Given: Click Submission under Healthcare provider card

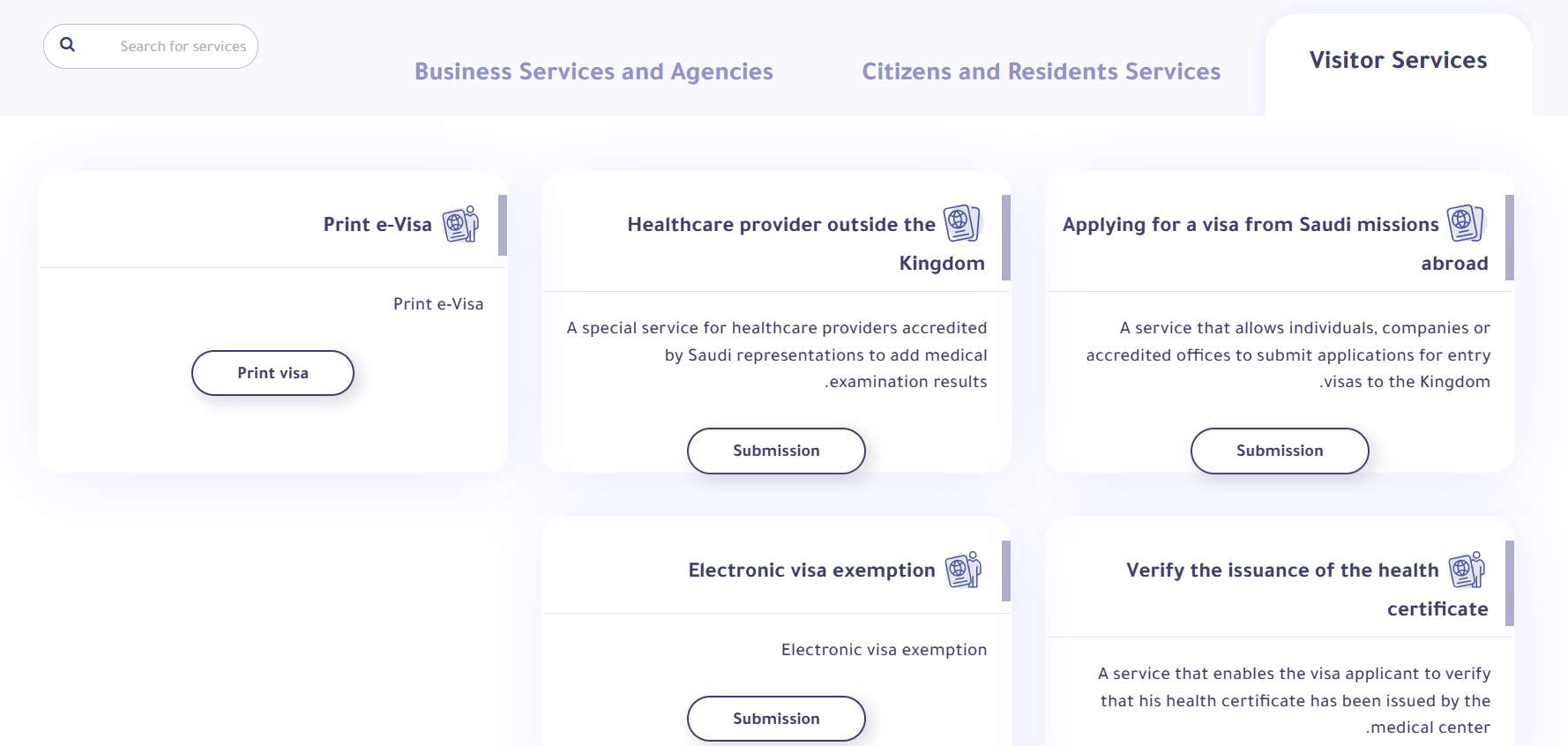Looking at the screenshot, I should (x=776, y=451).
